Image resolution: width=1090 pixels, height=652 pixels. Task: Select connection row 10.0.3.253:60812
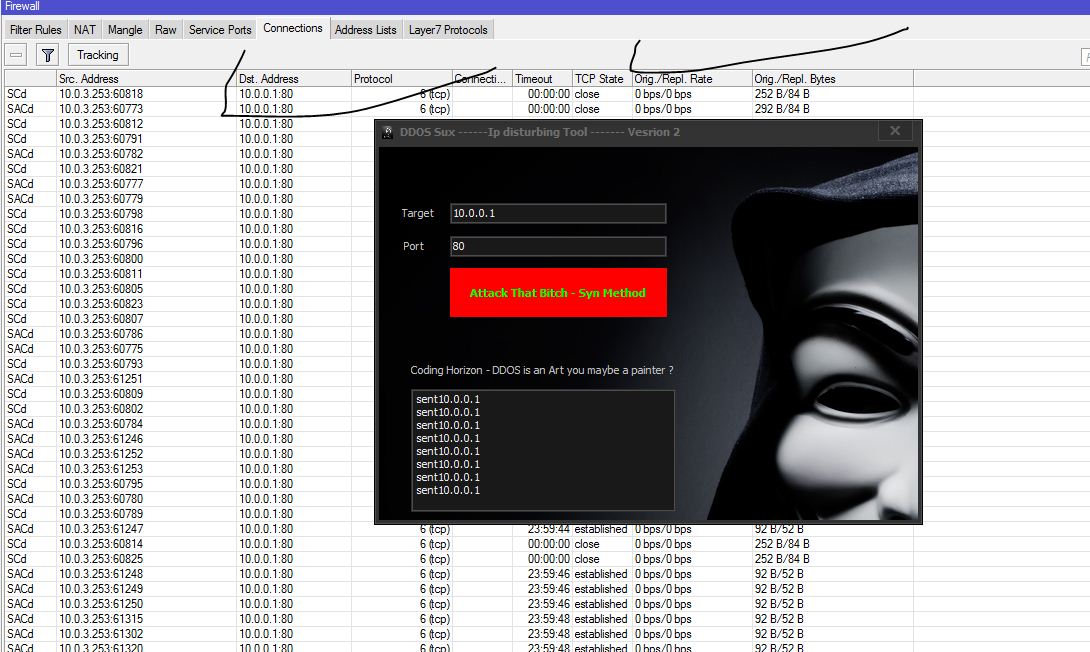point(189,124)
